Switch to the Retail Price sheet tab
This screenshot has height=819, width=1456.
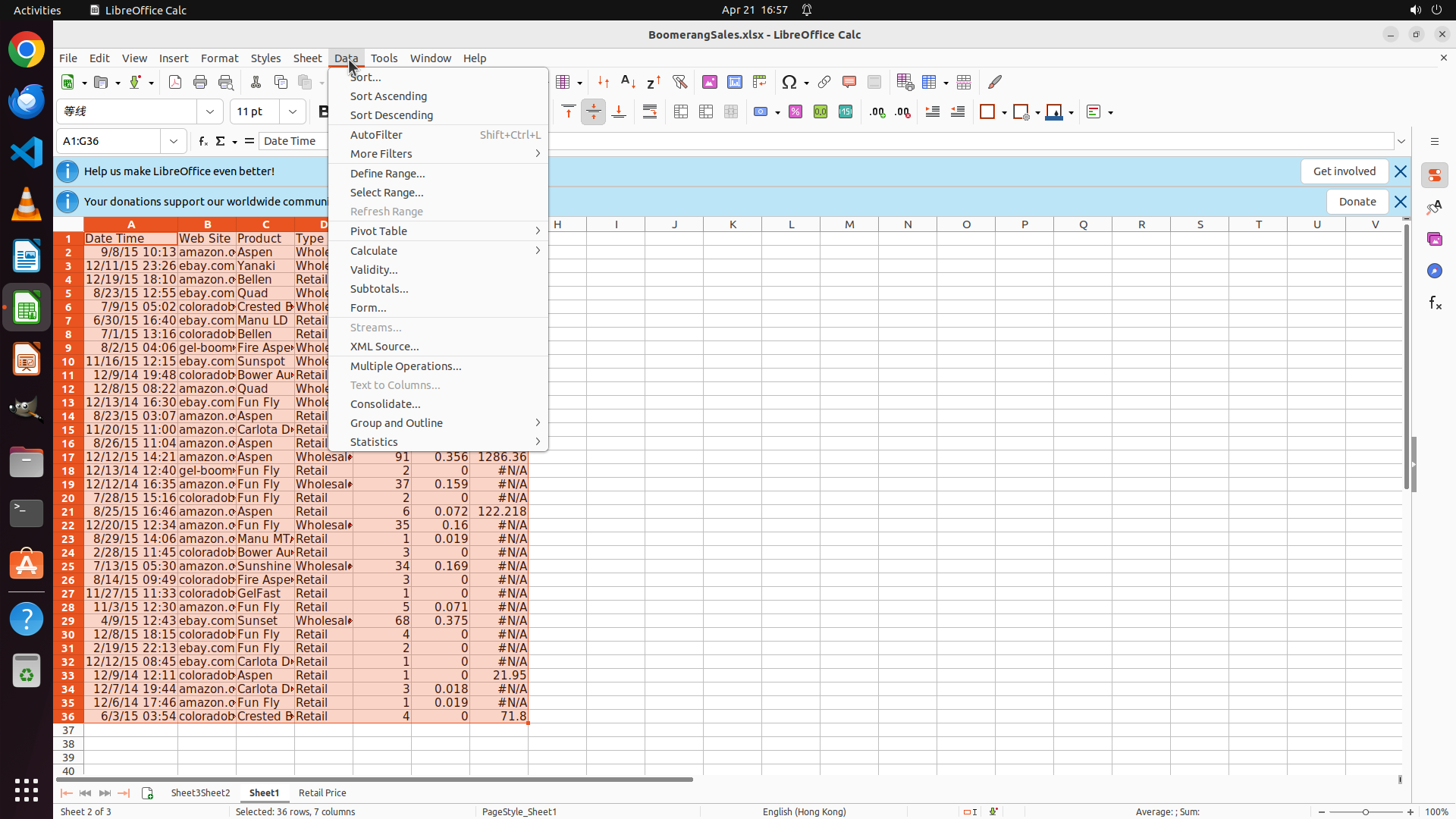click(x=322, y=792)
